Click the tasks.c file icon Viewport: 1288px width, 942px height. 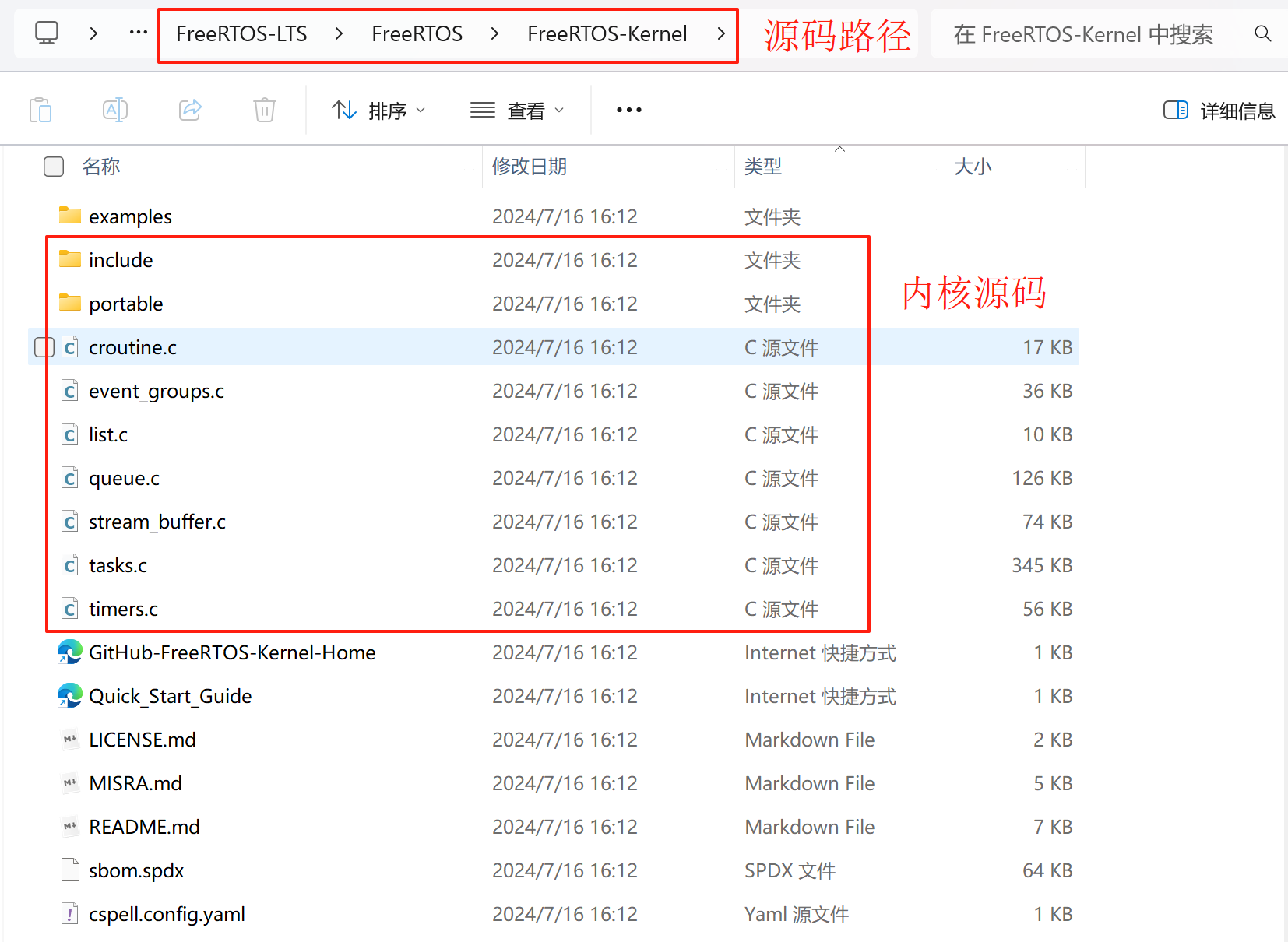point(70,564)
